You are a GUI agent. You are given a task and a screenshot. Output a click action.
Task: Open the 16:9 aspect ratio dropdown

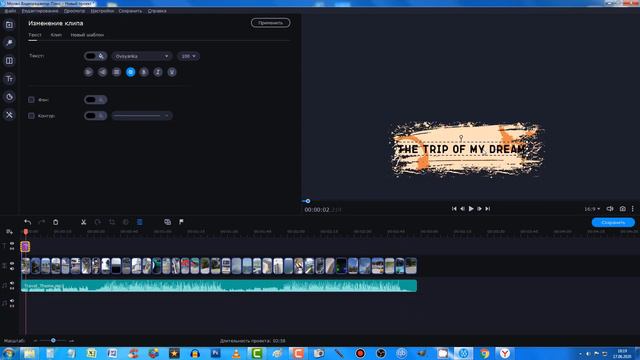(592, 209)
